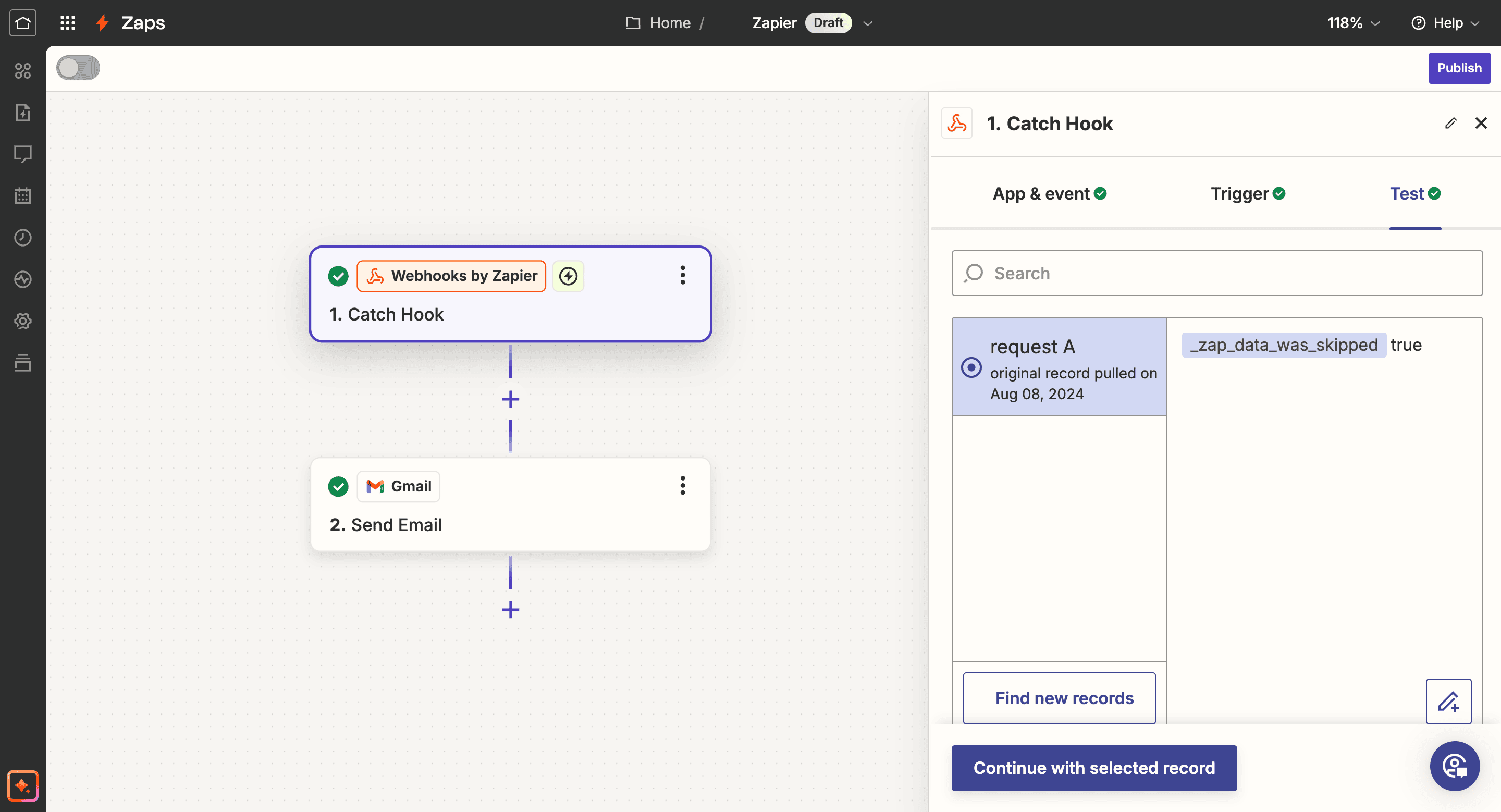Click the search magnifier icon
Image resolution: width=1501 pixels, height=812 pixels.
[973, 273]
